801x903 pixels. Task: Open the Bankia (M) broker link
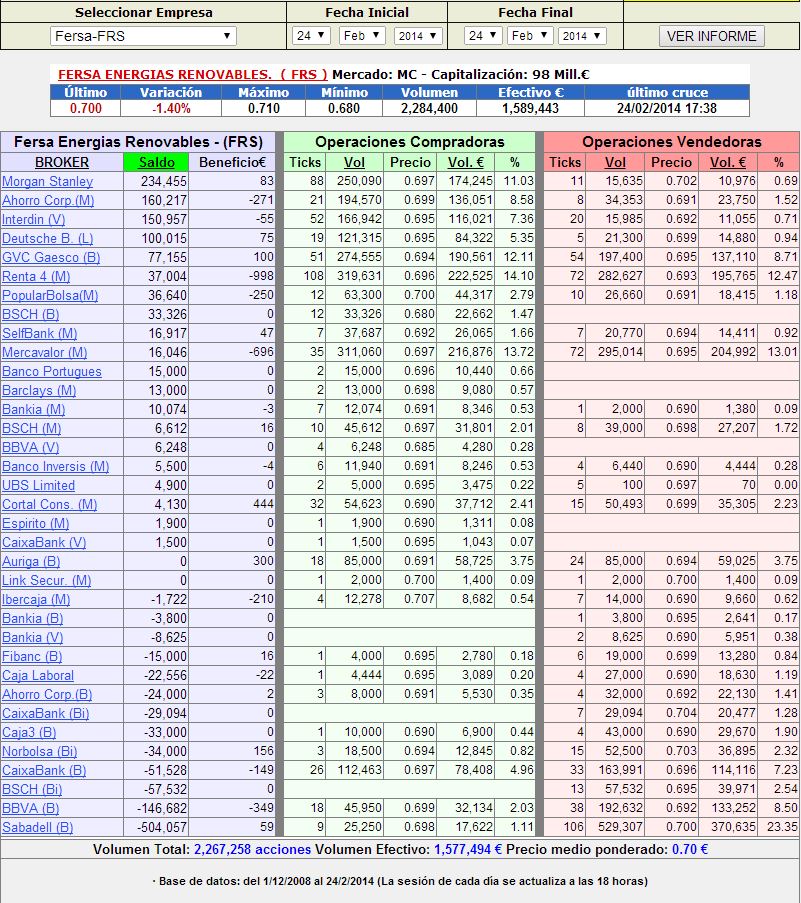pos(33,409)
